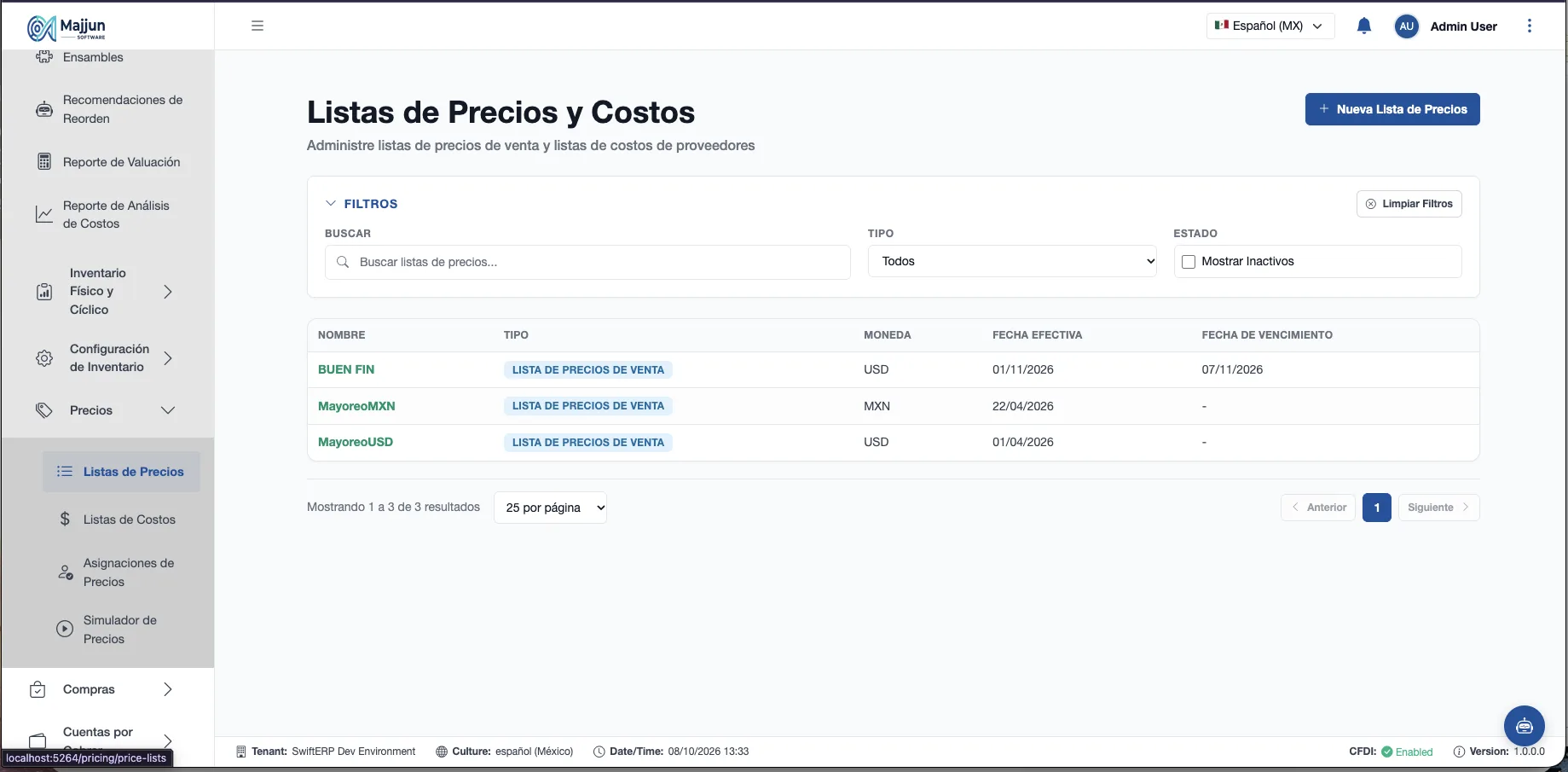Collapse the Filtros section chevron
1568x772 pixels.
point(331,204)
